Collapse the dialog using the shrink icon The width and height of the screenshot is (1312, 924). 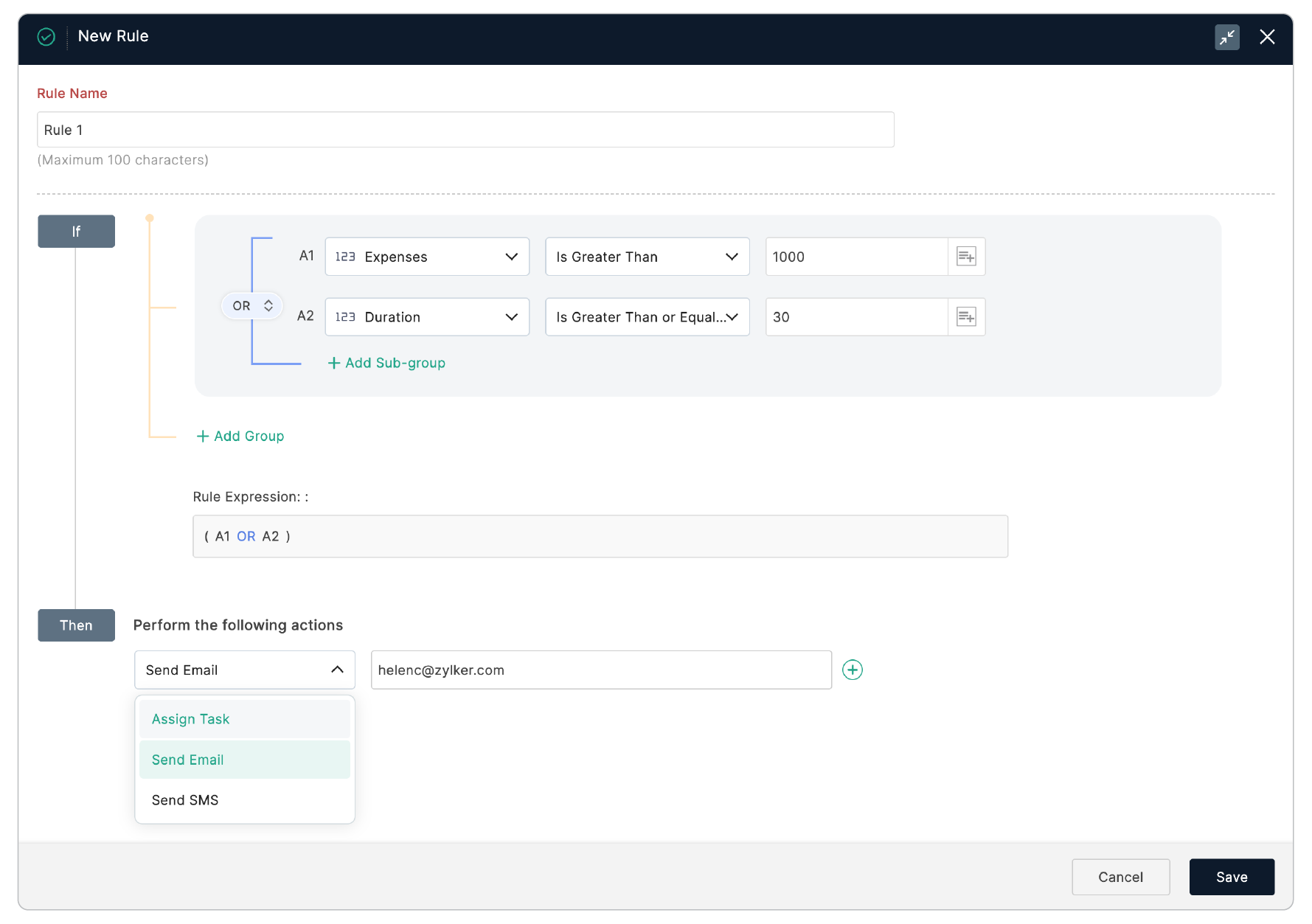[x=1227, y=37]
